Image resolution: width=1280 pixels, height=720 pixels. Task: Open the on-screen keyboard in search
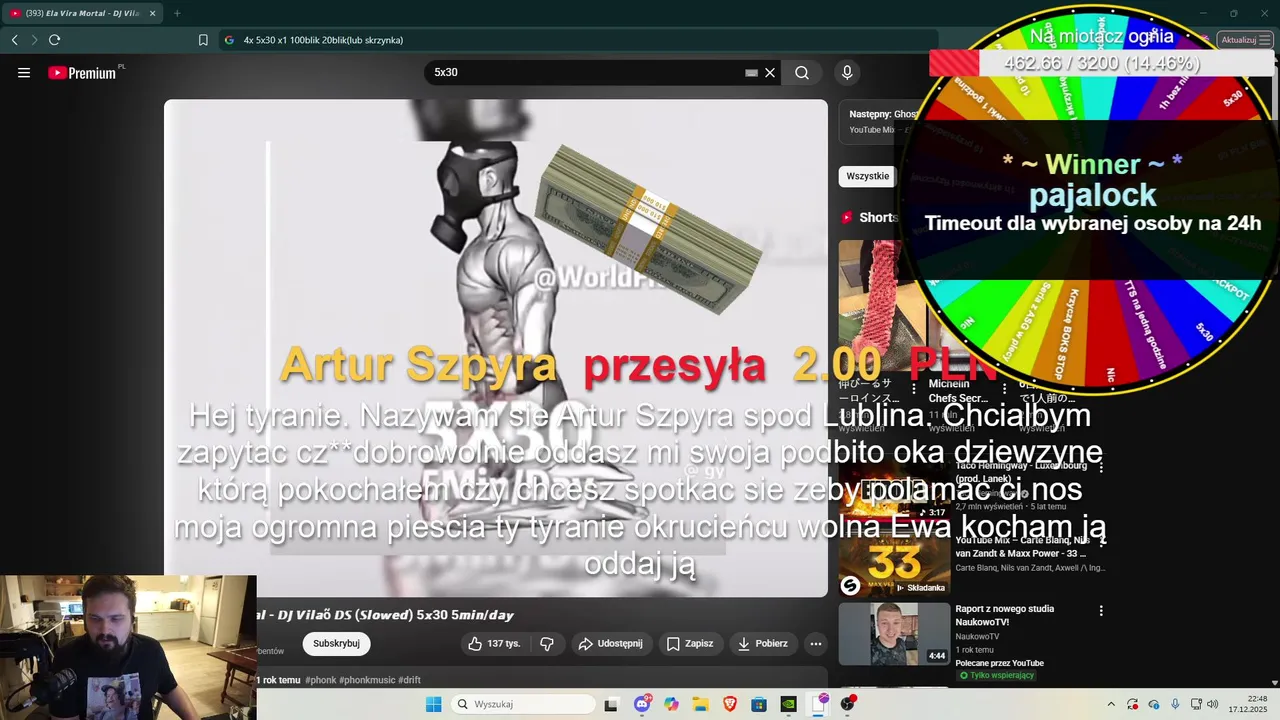pos(751,72)
